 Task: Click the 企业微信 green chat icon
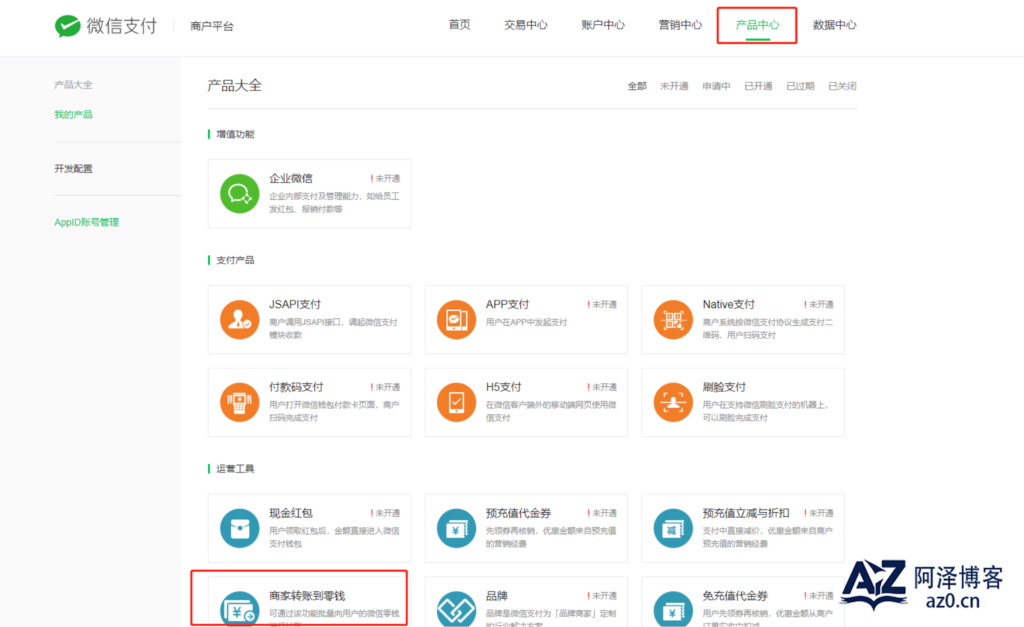point(240,193)
